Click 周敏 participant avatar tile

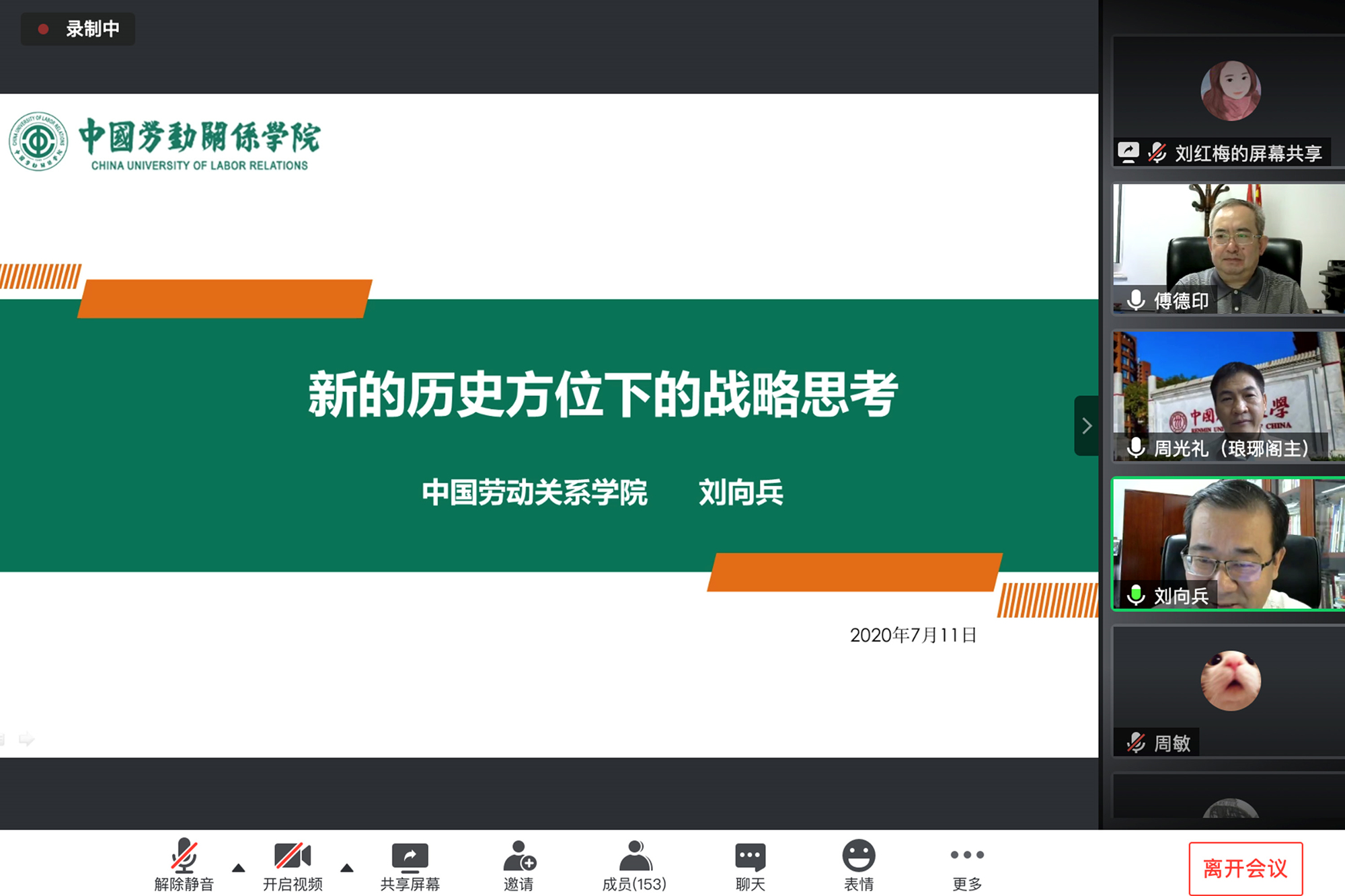pos(1230,681)
